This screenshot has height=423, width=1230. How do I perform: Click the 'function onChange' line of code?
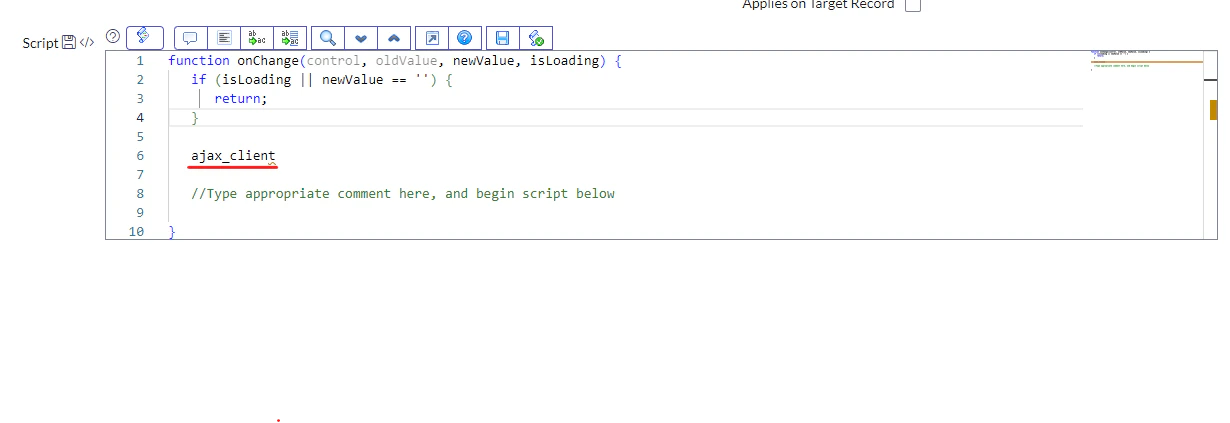pos(395,61)
